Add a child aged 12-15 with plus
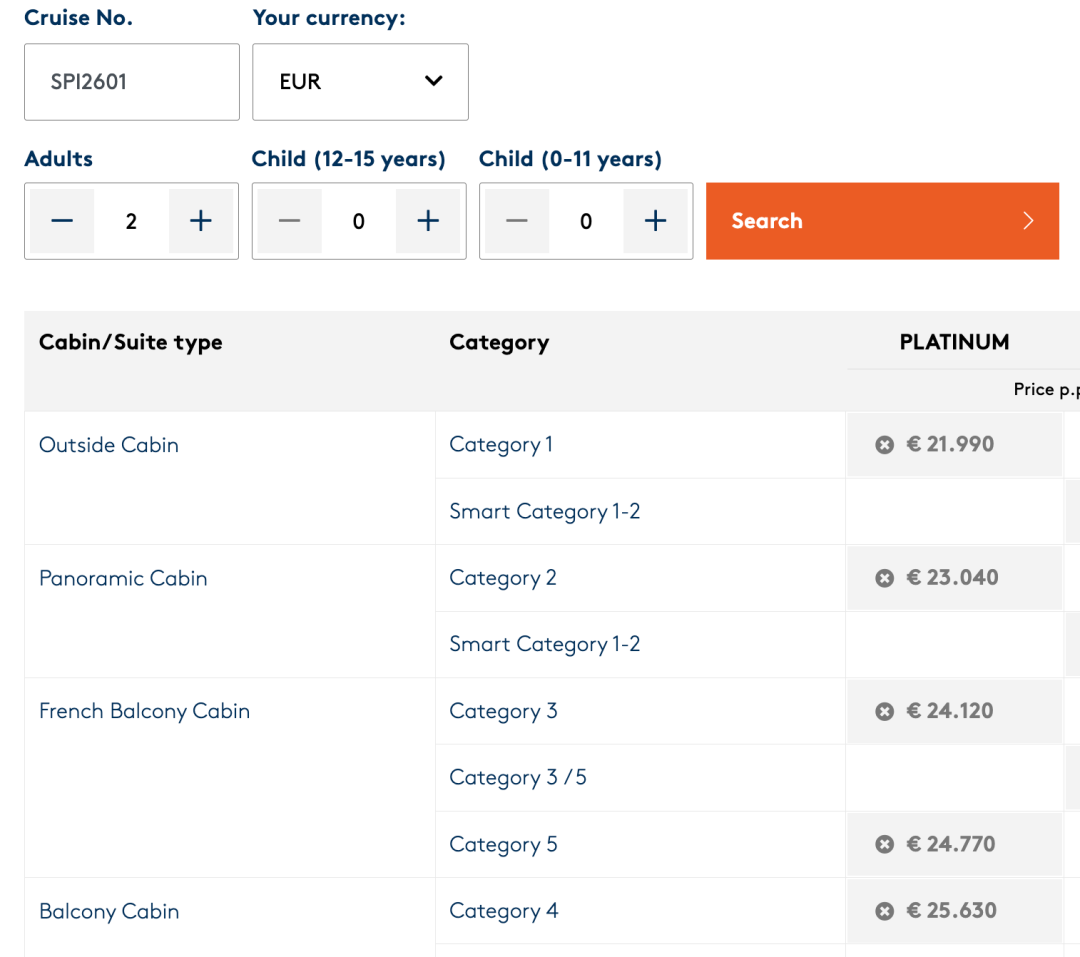The width and height of the screenshot is (1080, 957). tap(428, 221)
